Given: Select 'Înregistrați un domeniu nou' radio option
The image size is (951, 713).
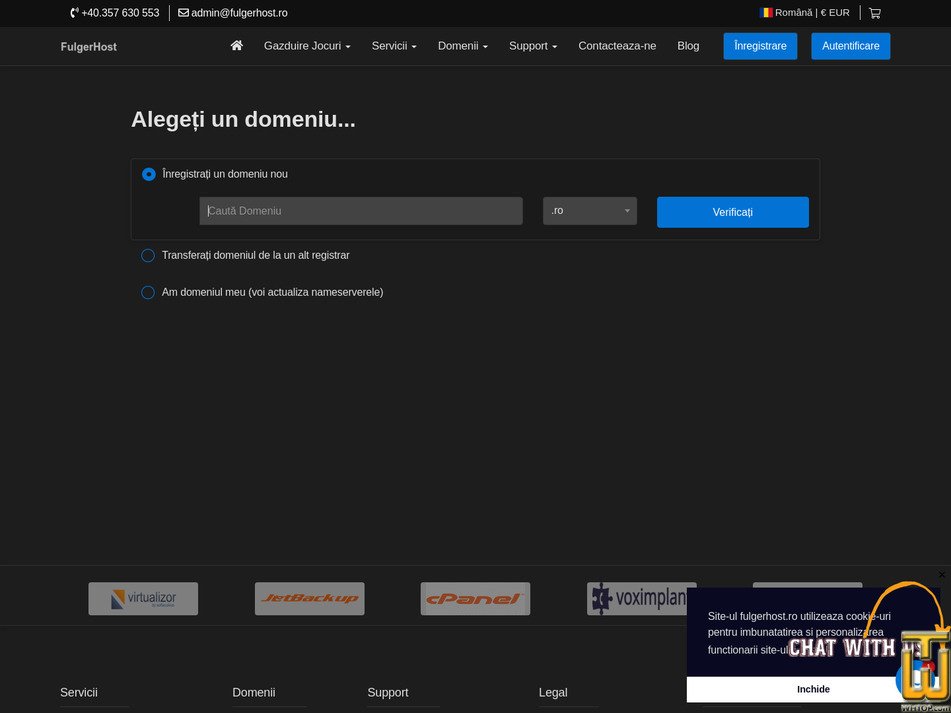Looking at the screenshot, I should pyautogui.click(x=148, y=173).
